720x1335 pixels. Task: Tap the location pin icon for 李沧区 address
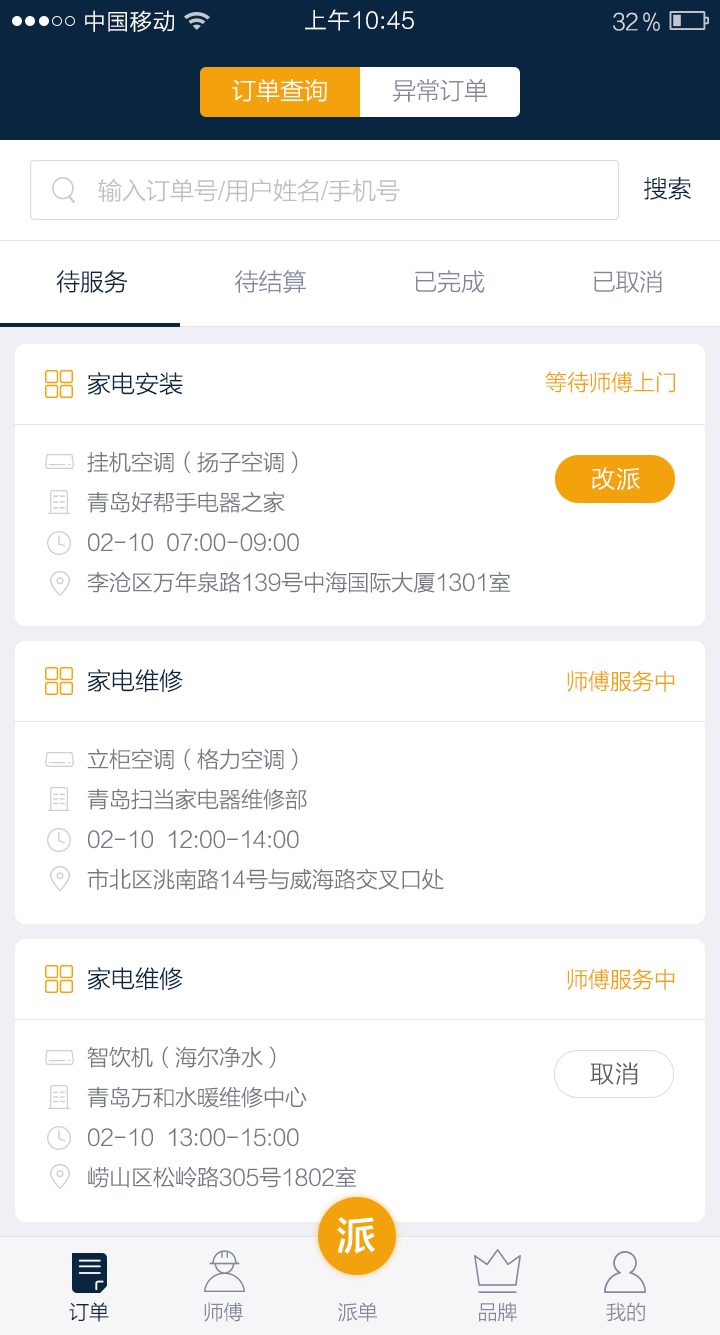click(x=60, y=583)
